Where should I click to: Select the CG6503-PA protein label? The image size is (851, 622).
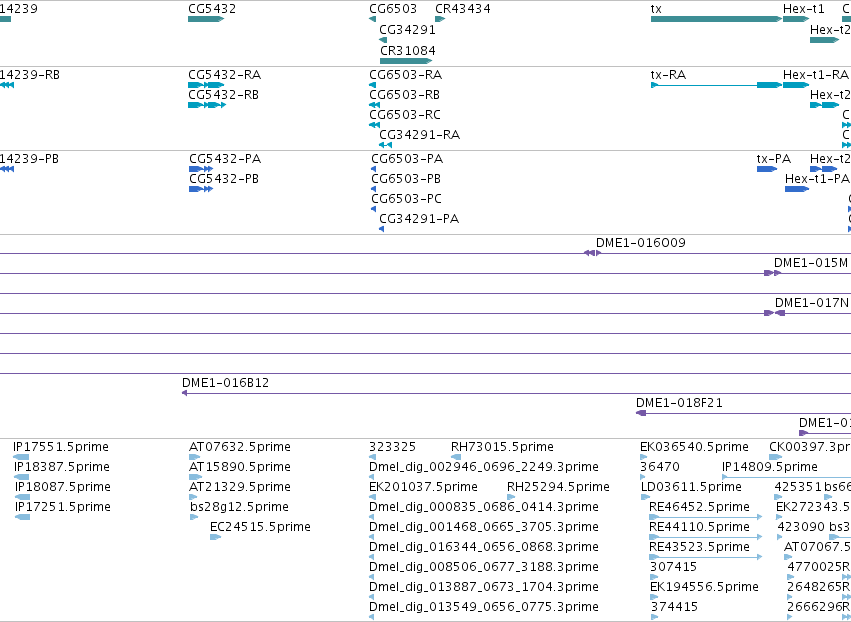[407, 158]
